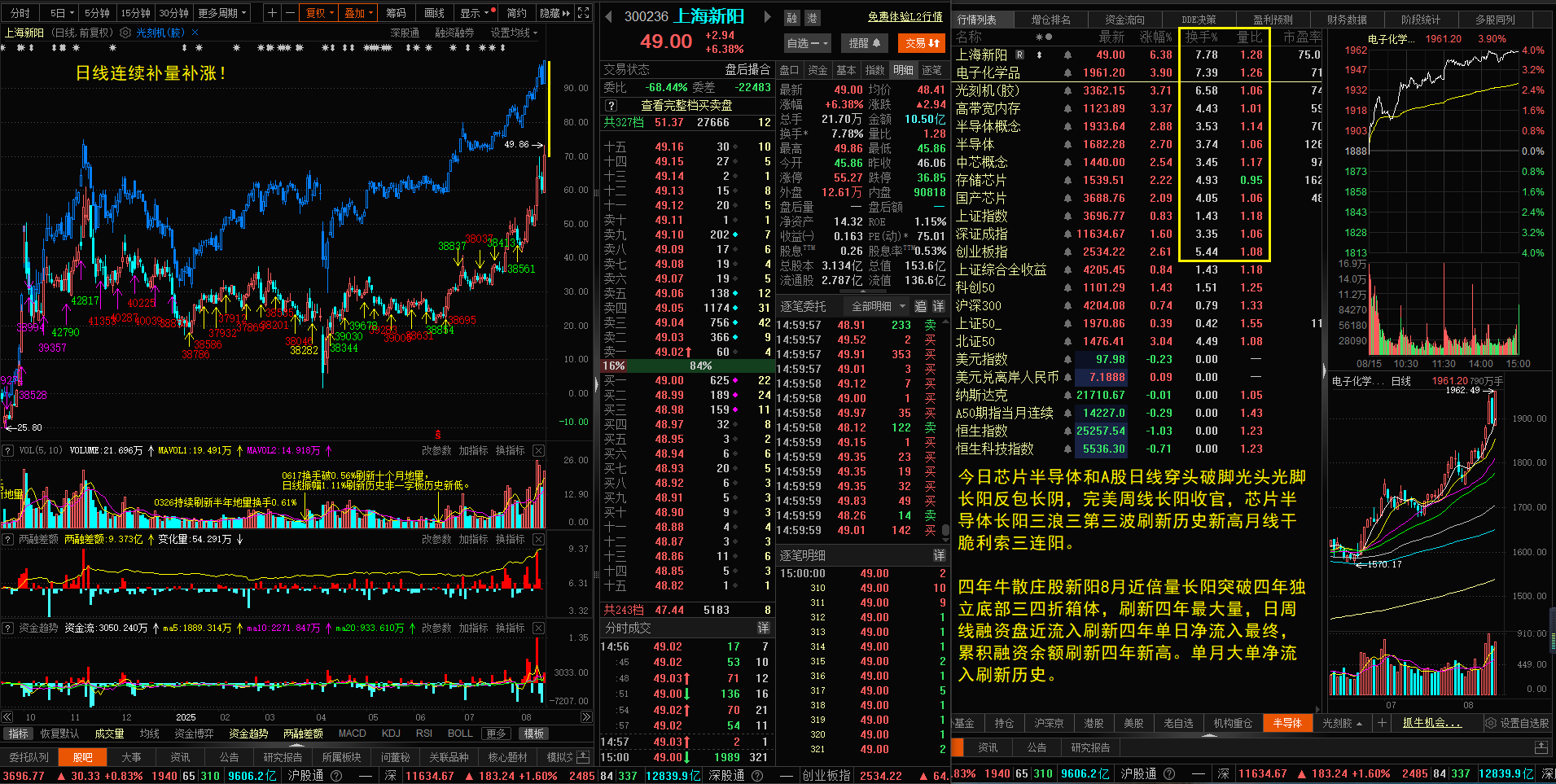Close the 资金趋势 indicator sub-panel
Viewport: 1556px width, 784px height.
[x=538, y=628]
